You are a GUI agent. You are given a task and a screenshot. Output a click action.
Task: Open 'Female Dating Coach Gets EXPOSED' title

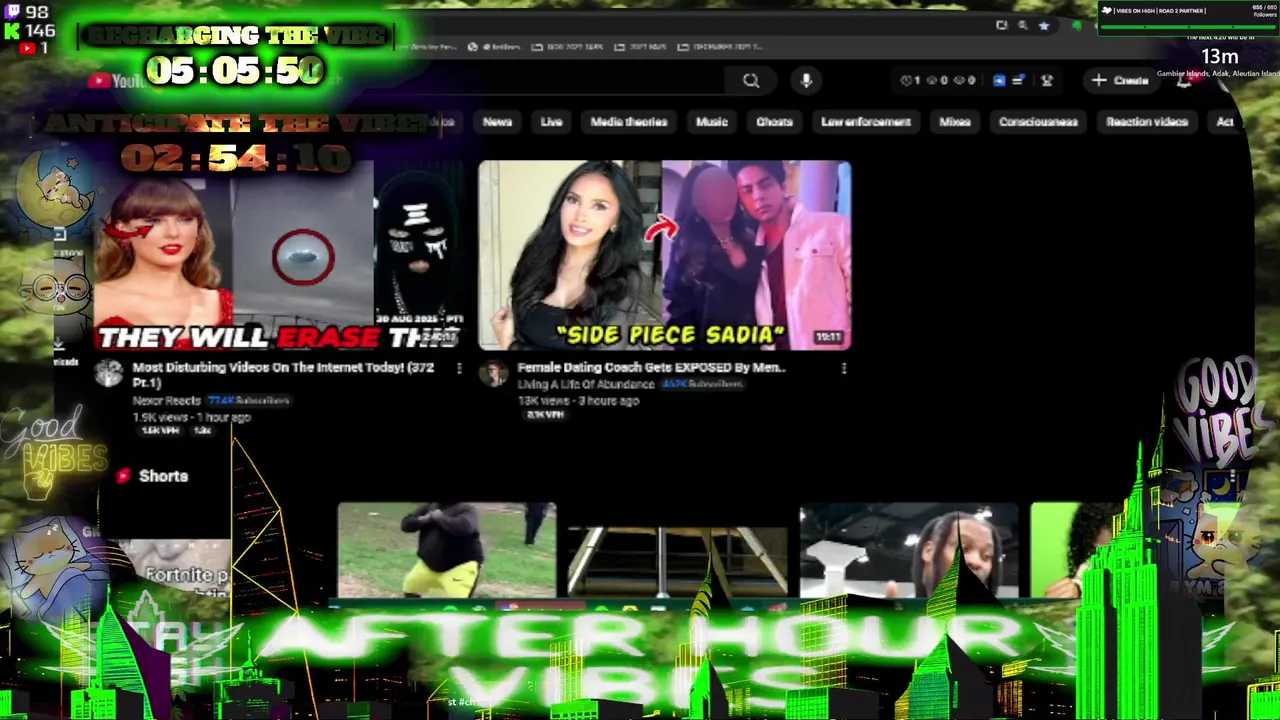651,368
